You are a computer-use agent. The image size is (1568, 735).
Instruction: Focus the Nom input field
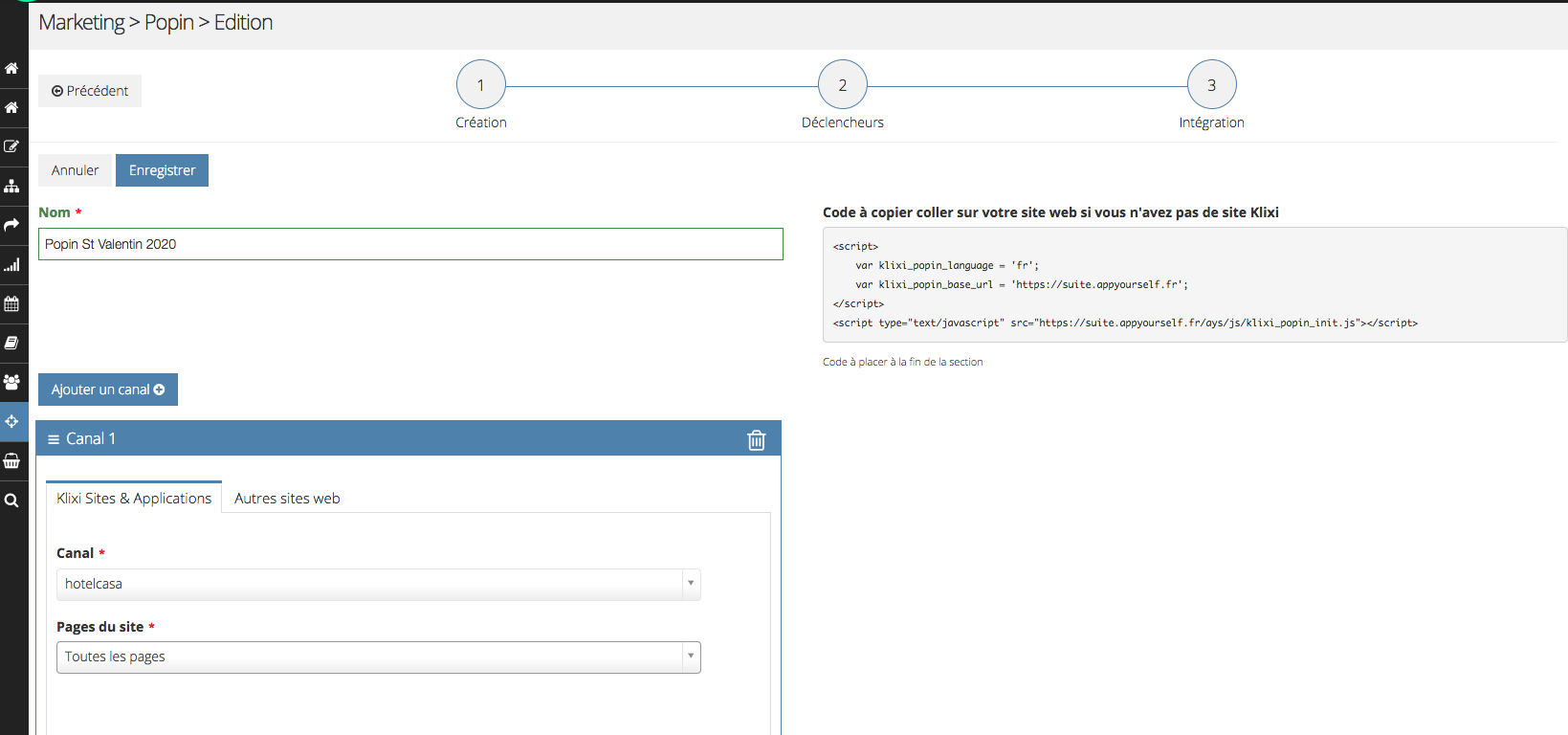[x=410, y=244]
